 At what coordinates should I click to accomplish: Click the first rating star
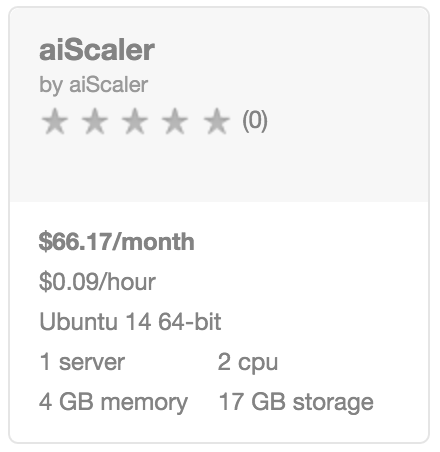pos(55,121)
